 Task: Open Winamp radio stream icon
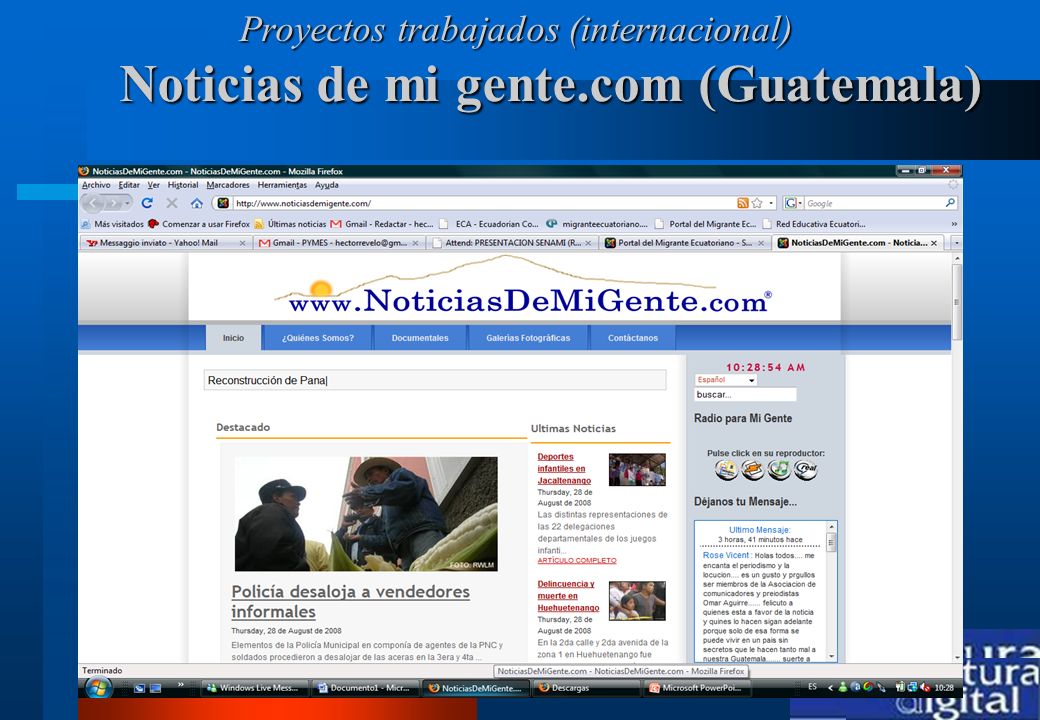(x=752, y=470)
